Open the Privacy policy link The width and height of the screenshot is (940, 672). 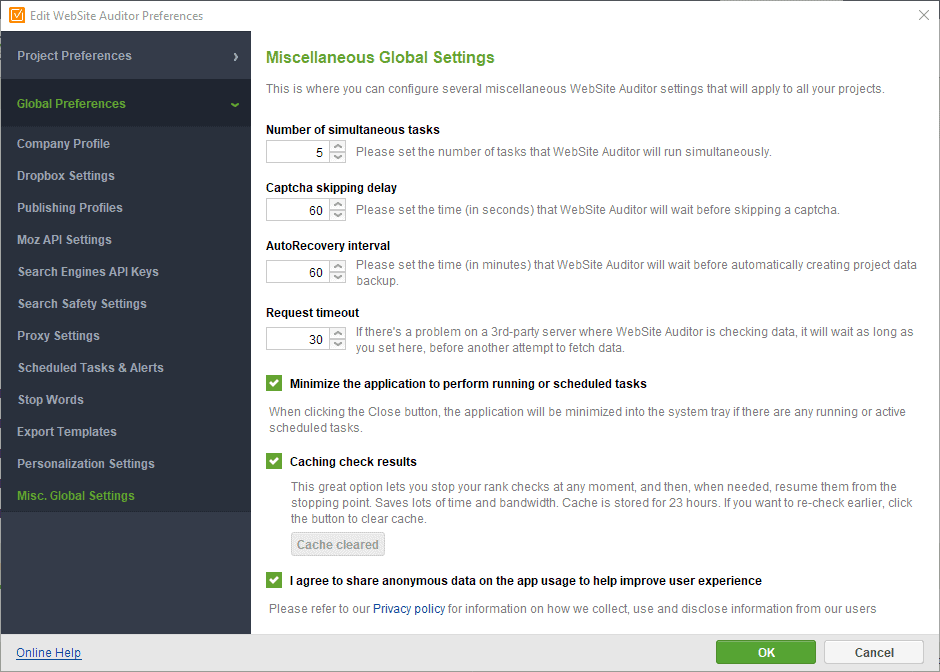409,608
